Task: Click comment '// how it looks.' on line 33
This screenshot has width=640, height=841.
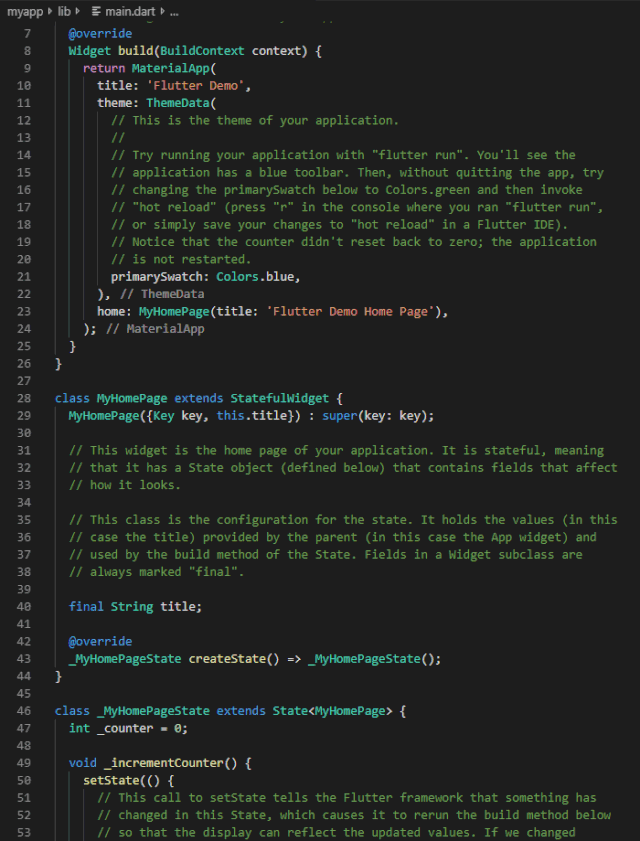Action: click(x=125, y=485)
